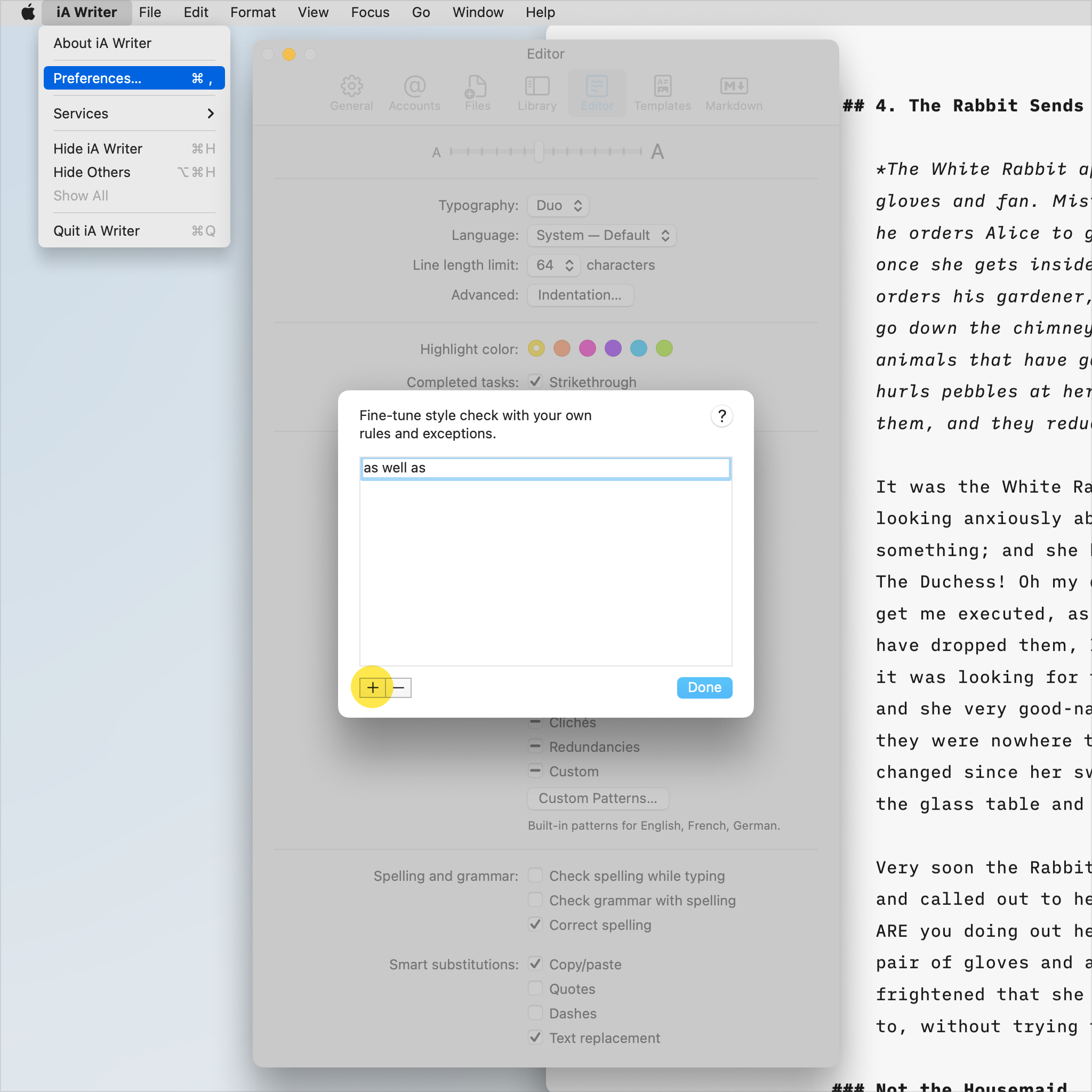1092x1092 pixels.
Task: Choose Preferences... from iA Writer menu
Action: 134,78
